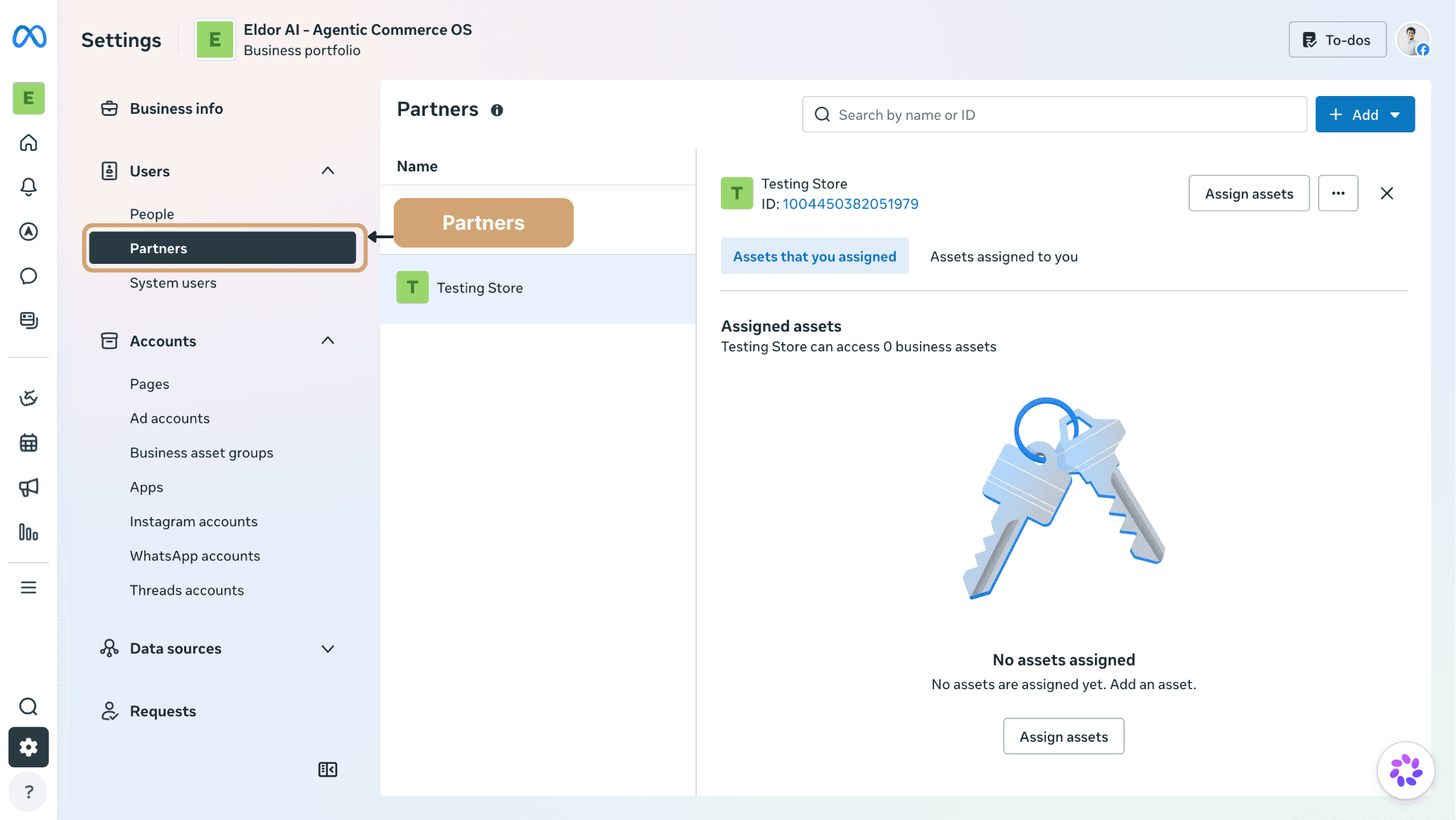Open the Help question mark icon
The height and width of the screenshot is (820, 1456).
28,792
